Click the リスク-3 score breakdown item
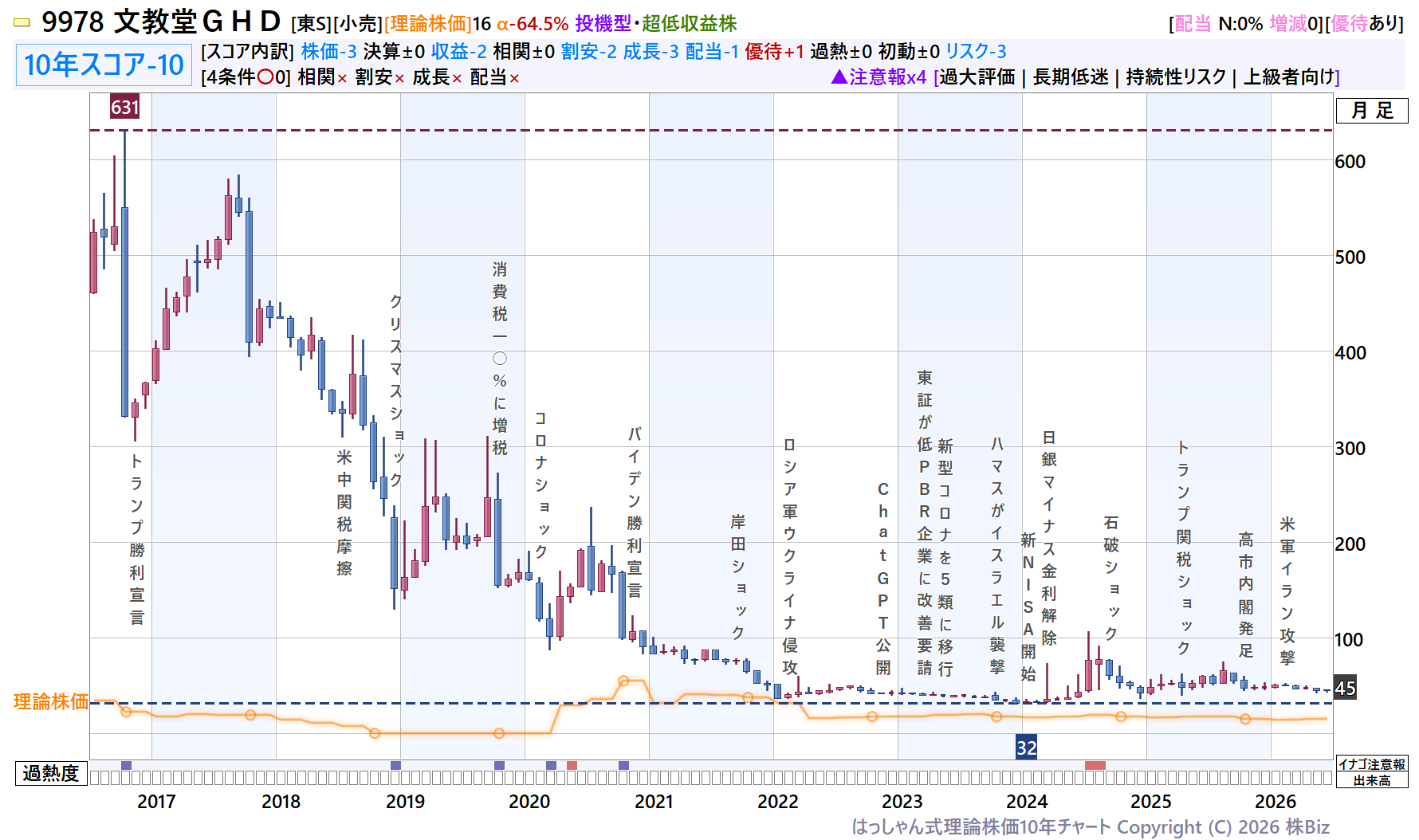1419x840 pixels. [x=976, y=52]
